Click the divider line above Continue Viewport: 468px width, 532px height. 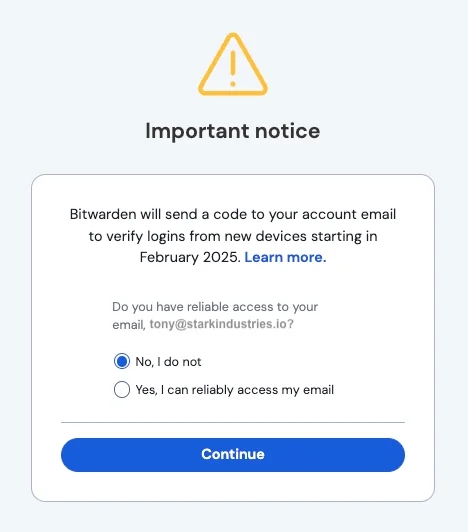pyautogui.click(x=233, y=422)
